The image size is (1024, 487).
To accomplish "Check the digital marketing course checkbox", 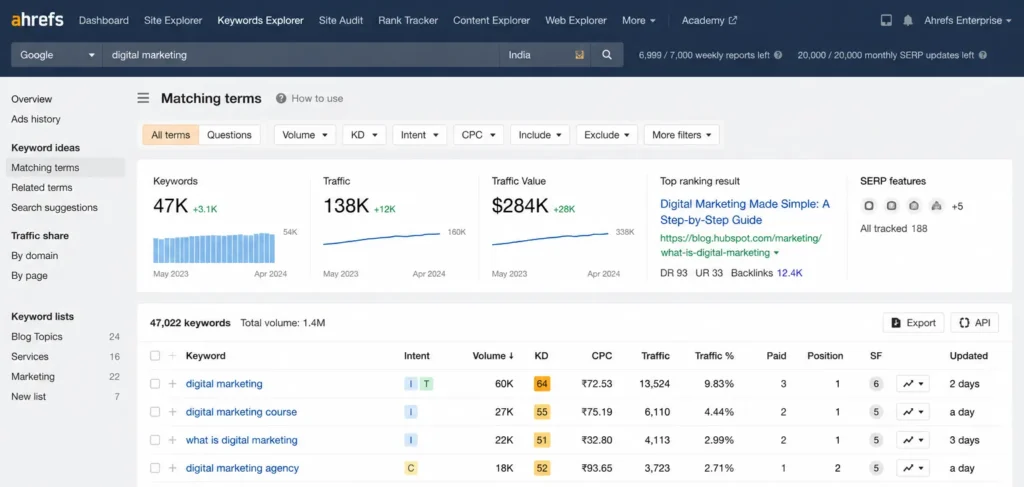I will click(155, 412).
